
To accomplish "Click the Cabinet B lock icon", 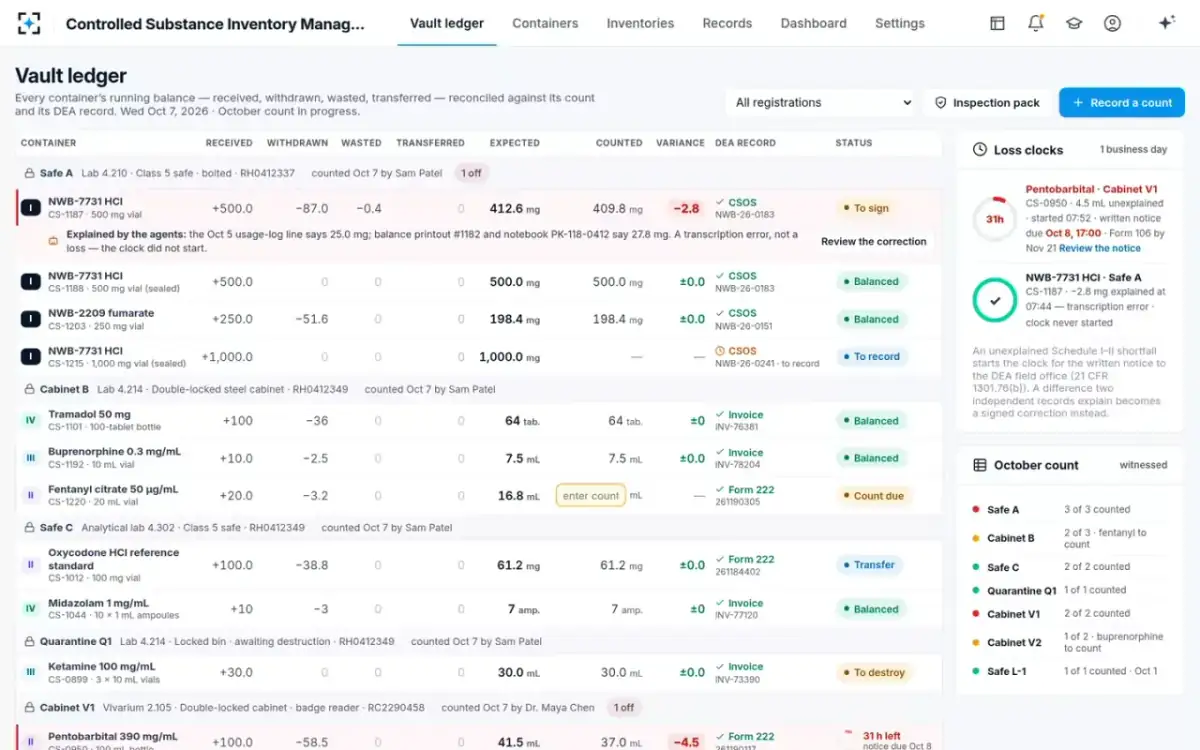I will pyautogui.click(x=29, y=389).
